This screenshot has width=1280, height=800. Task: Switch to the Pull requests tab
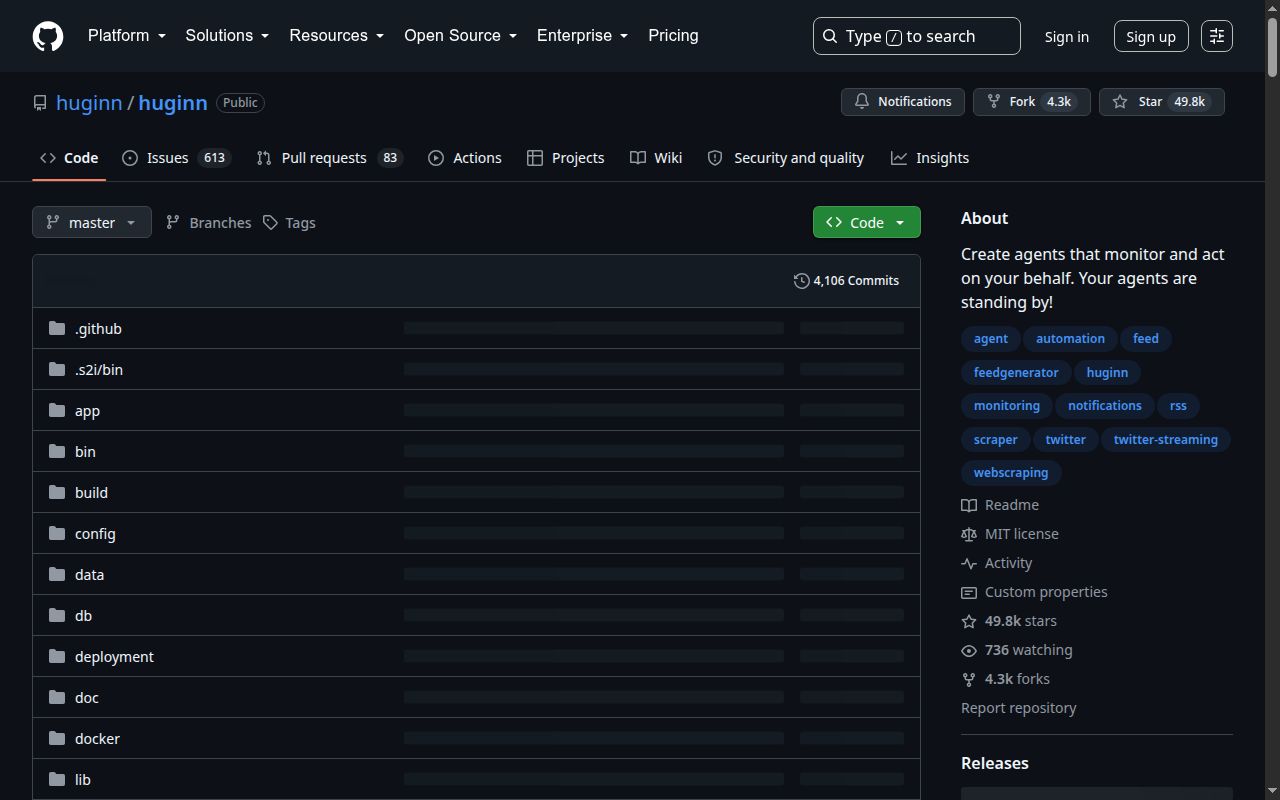click(x=329, y=158)
